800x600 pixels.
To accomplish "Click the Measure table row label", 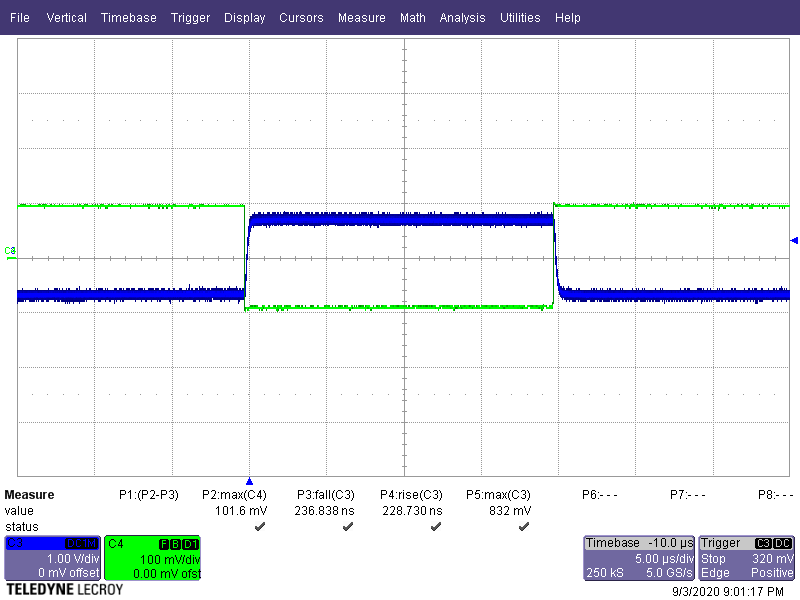I will coord(29,495).
